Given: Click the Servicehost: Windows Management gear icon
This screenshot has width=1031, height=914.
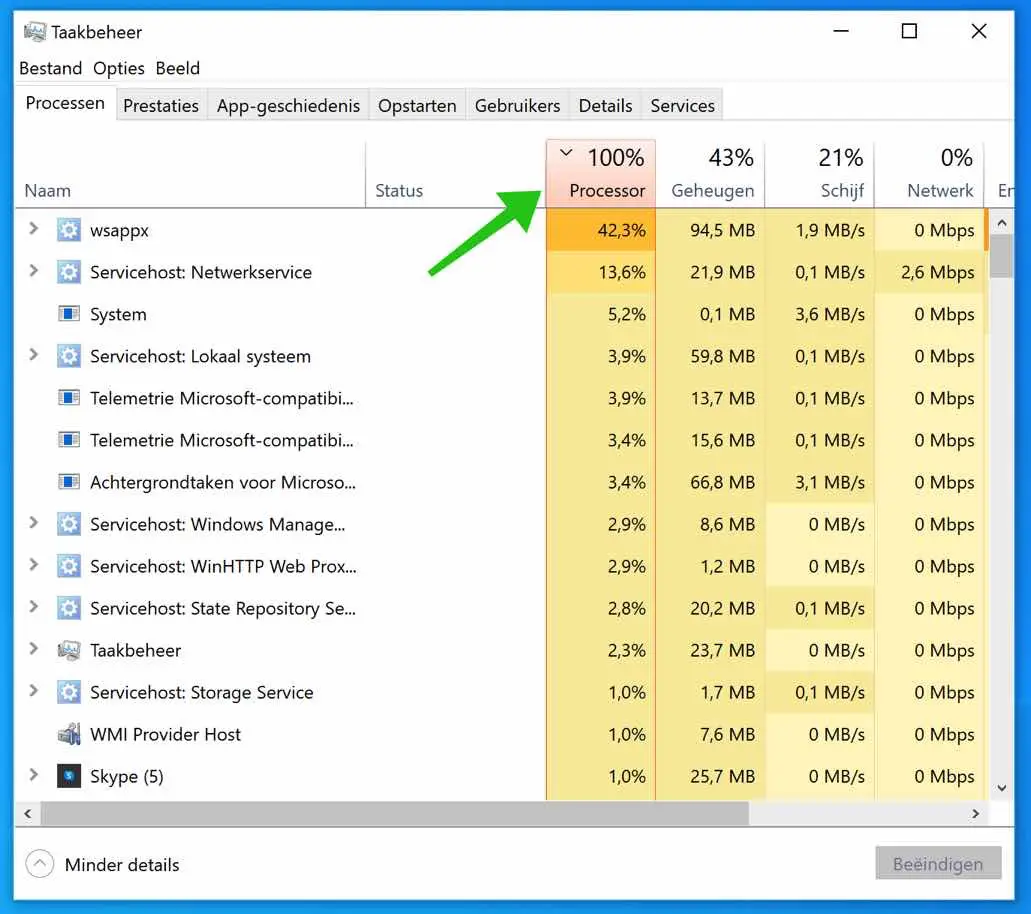Looking at the screenshot, I should coord(68,524).
